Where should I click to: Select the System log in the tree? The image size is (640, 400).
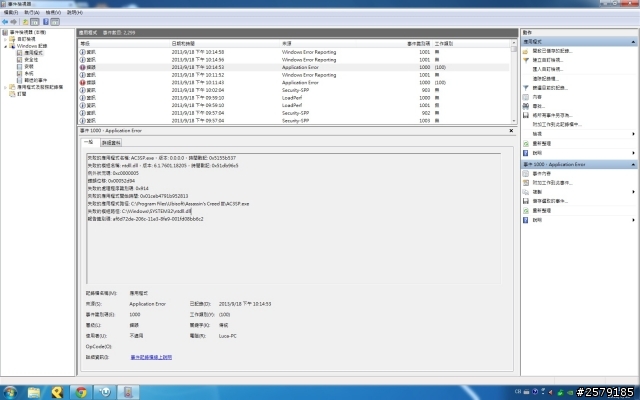tap(29, 73)
